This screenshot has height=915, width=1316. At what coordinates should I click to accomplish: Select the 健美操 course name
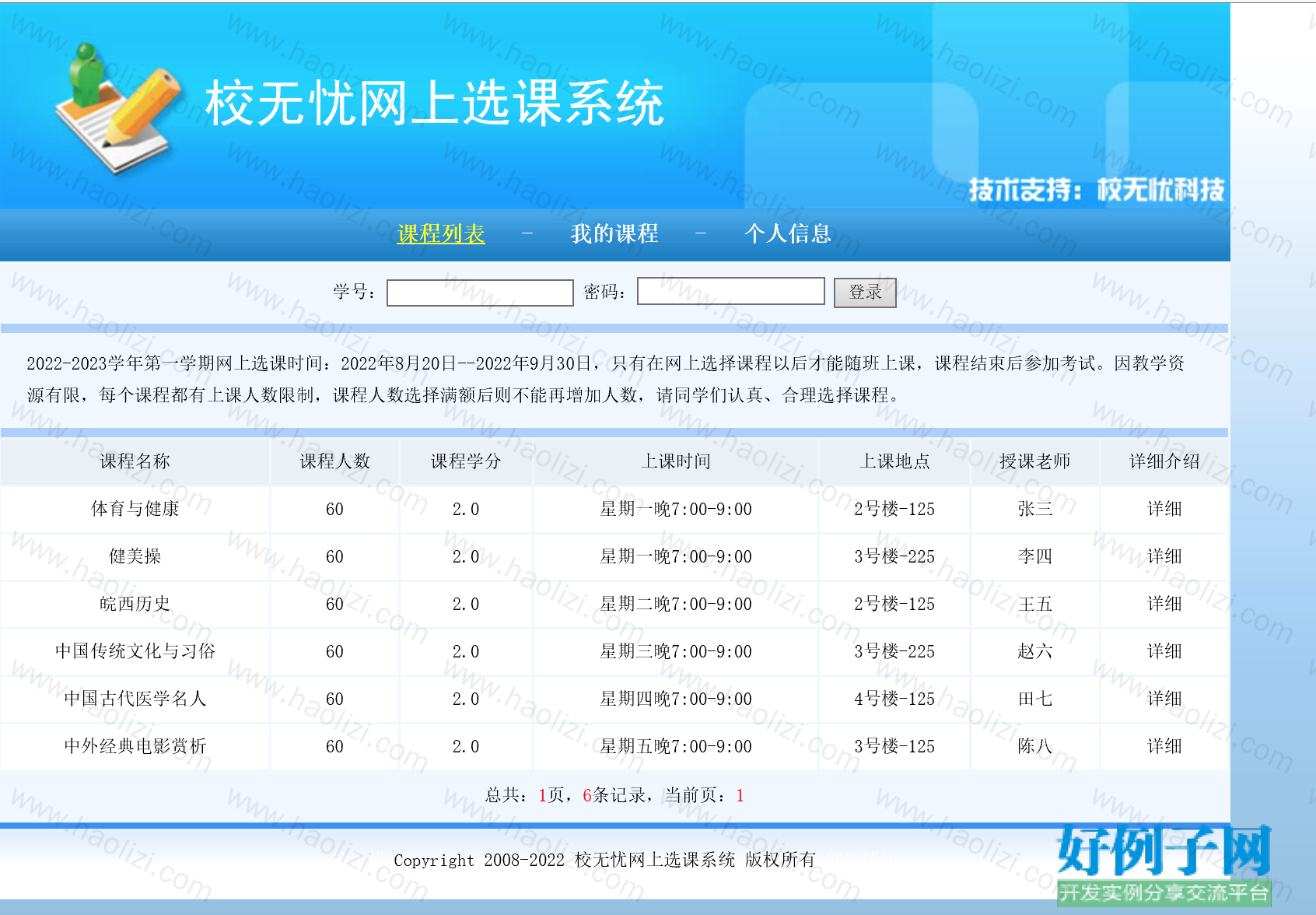click(135, 556)
